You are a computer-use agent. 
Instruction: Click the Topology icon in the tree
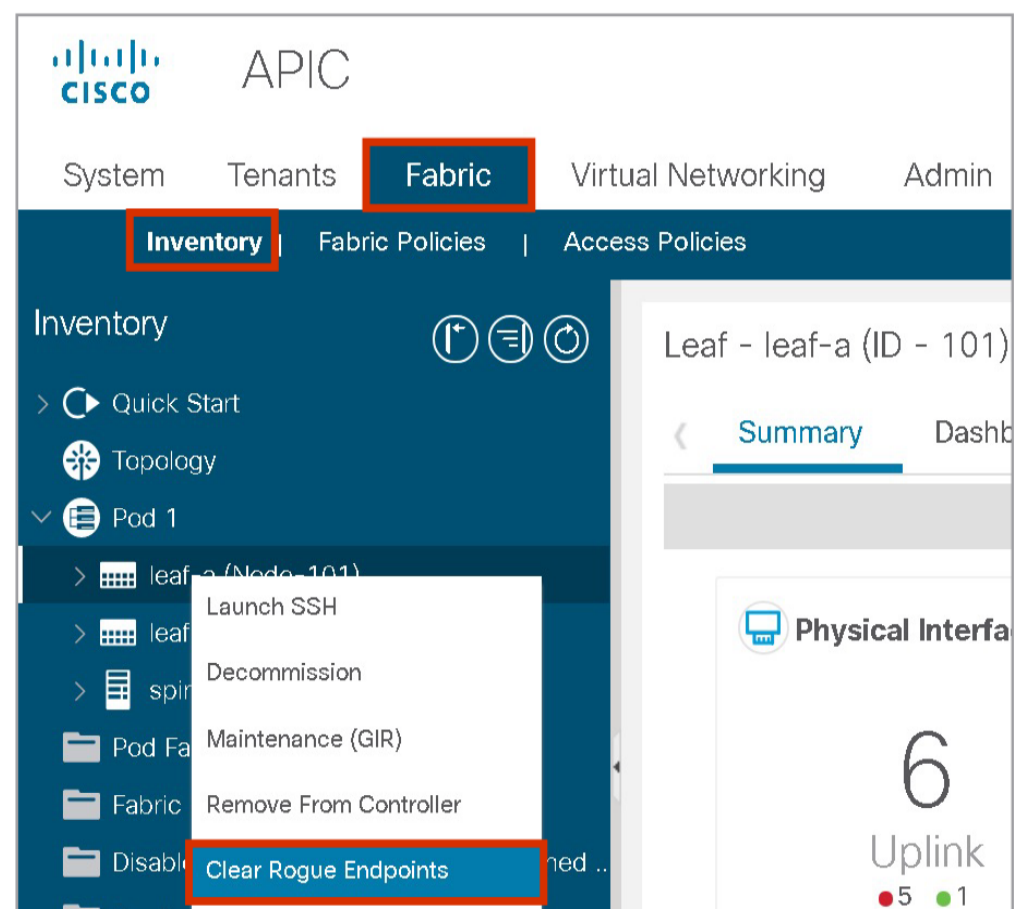[81, 461]
